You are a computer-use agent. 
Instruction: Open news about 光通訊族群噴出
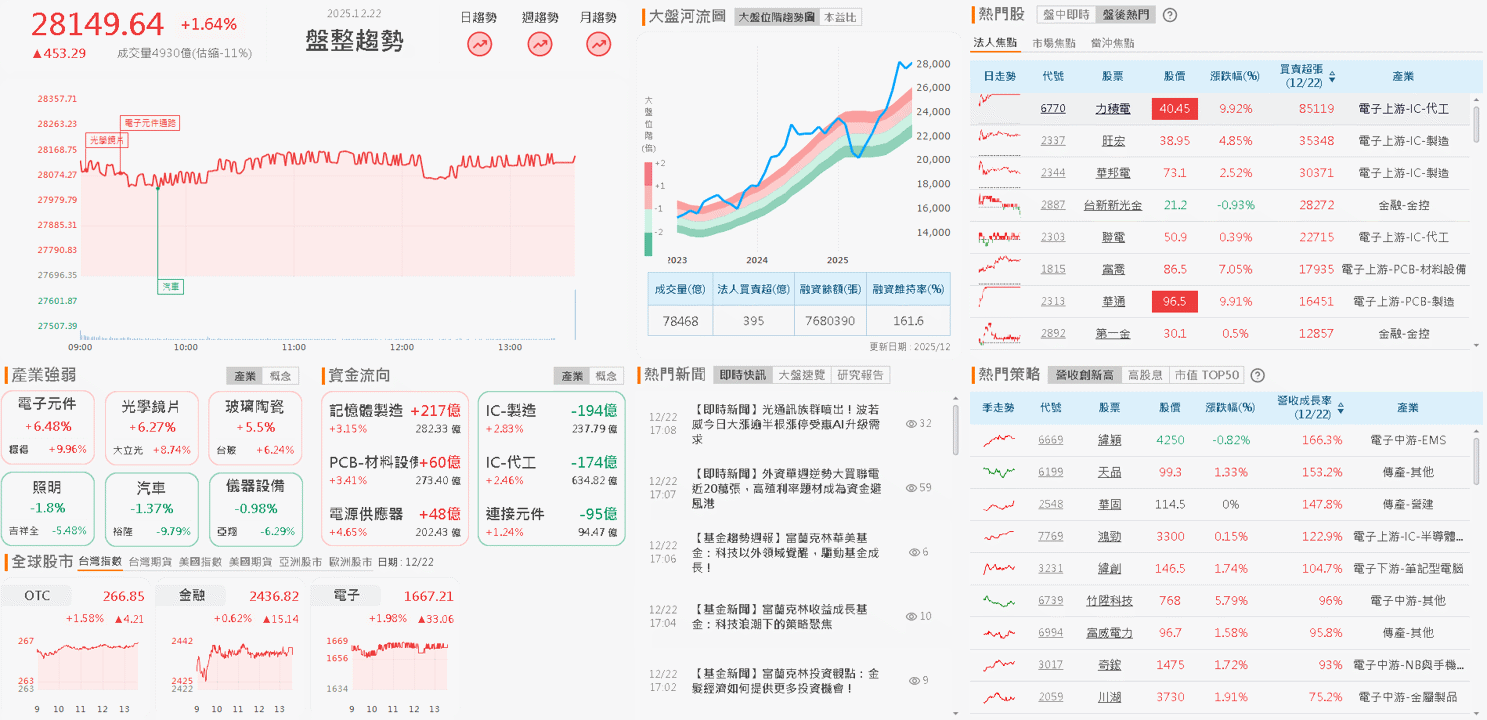point(786,424)
